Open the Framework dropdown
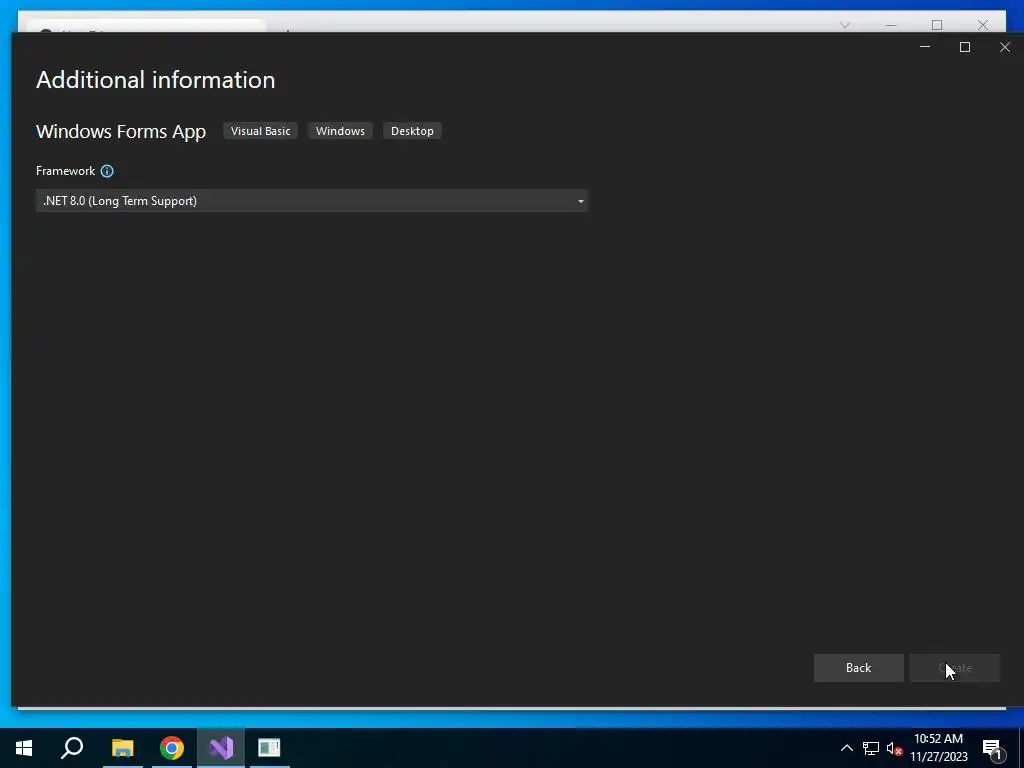This screenshot has height=768, width=1024. tap(312, 200)
